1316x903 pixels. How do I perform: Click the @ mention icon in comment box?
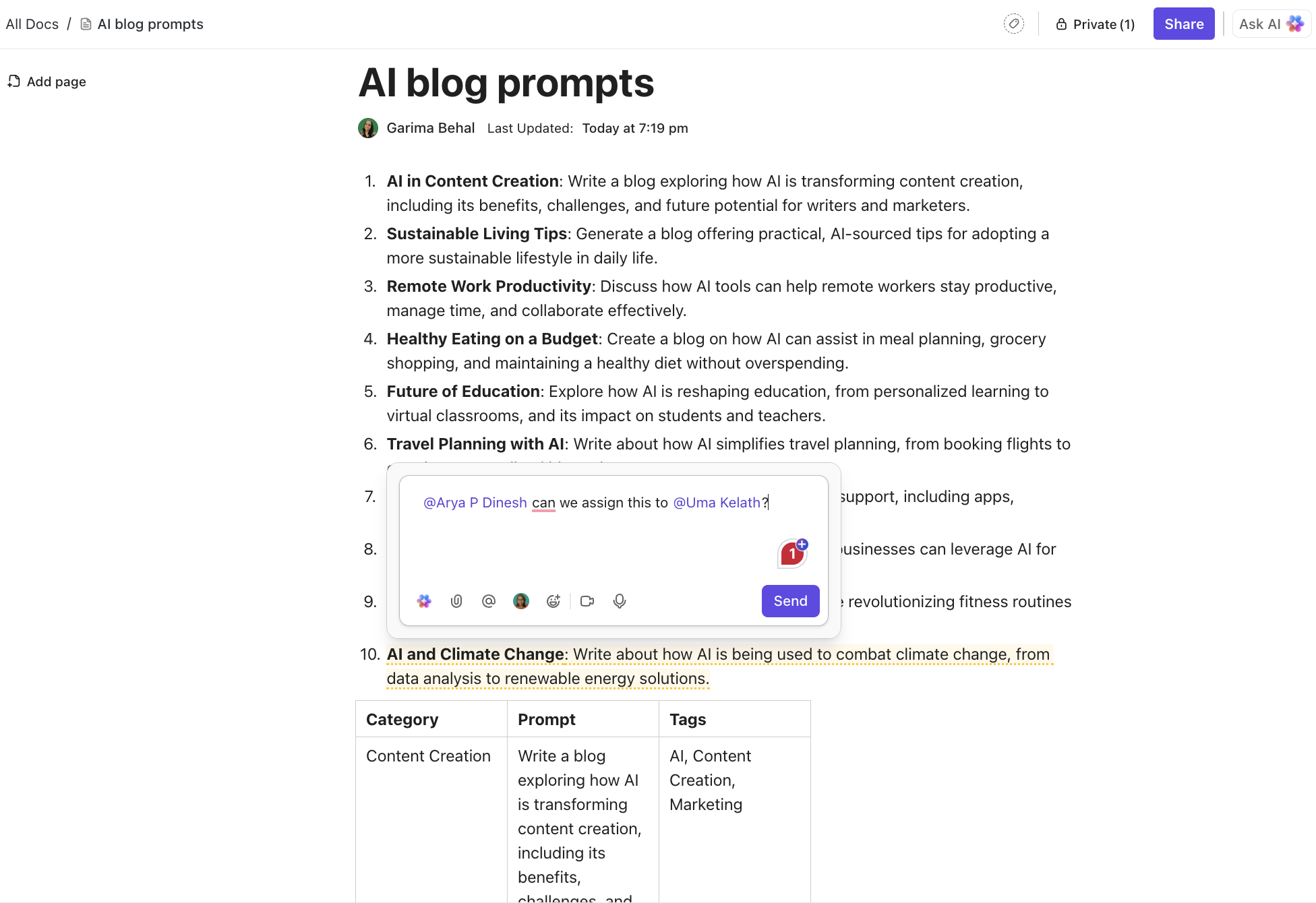click(x=489, y=601)
